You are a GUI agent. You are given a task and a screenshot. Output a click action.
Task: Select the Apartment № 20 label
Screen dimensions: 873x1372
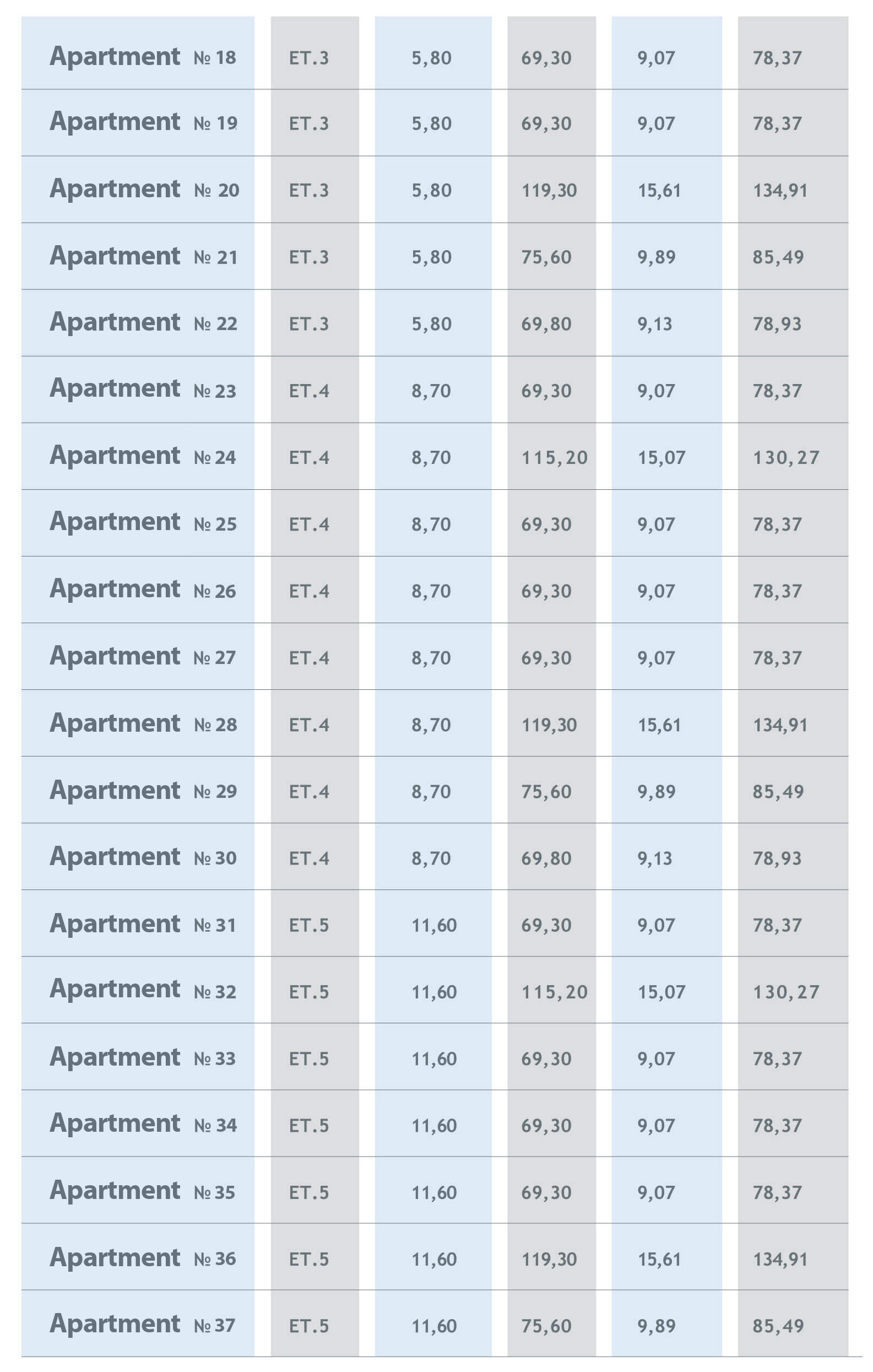coord(144,189)
